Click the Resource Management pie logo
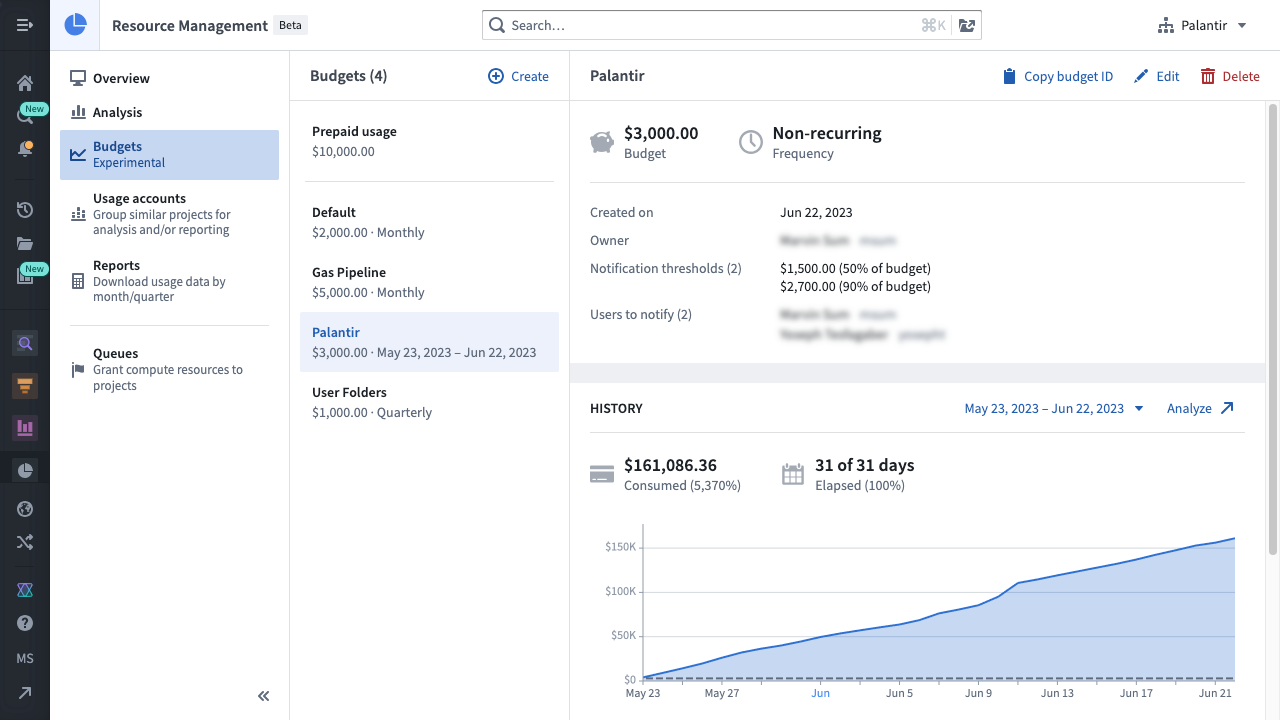This screenshot has height=720, width=1280. click(x=75, y=25)
